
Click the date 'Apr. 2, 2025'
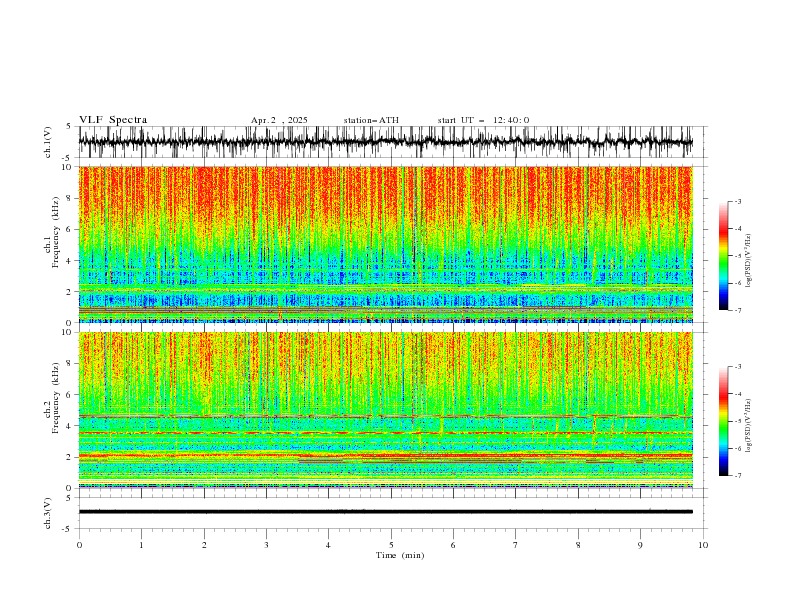(279, 120)
